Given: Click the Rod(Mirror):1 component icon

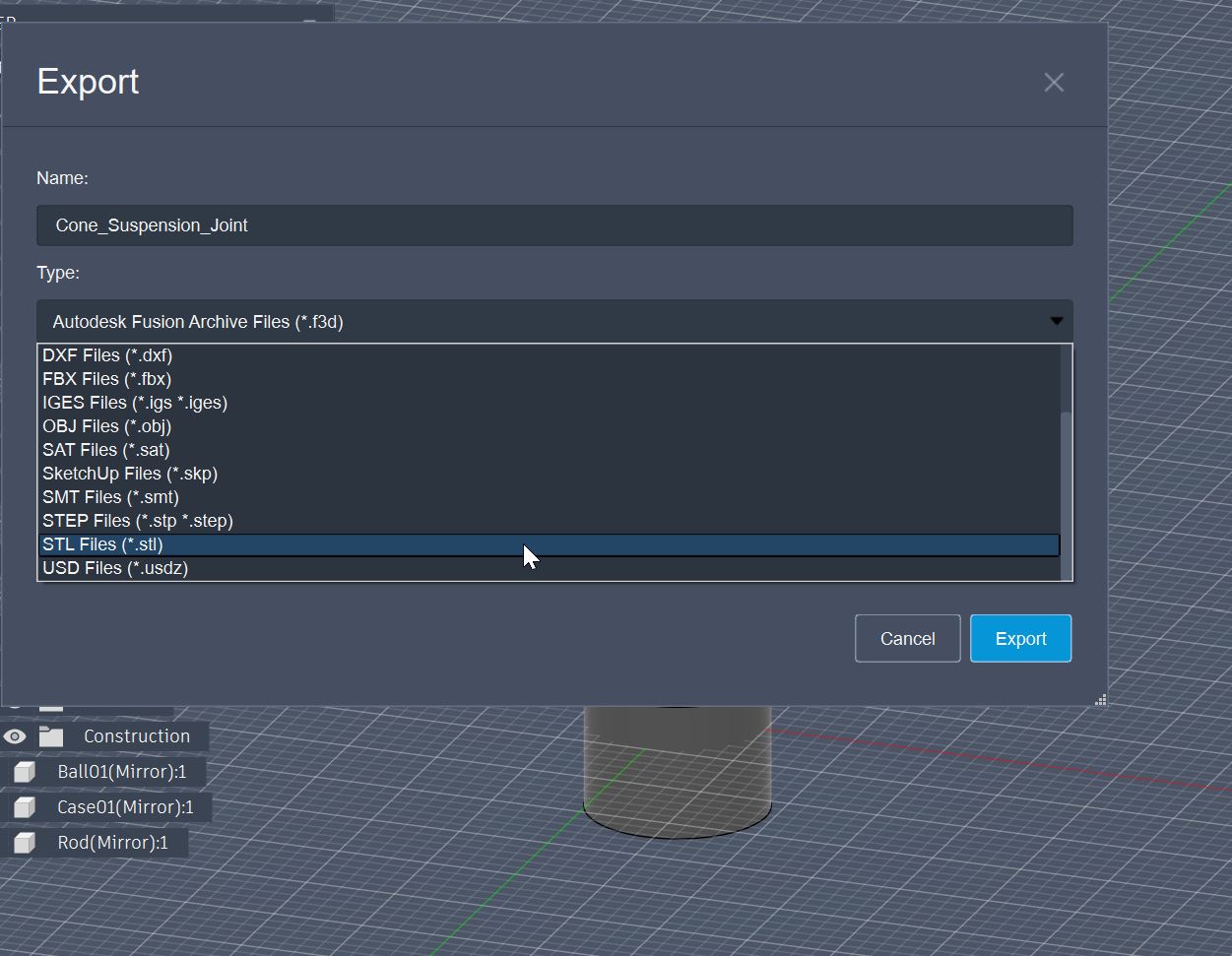Looking at the screenshot, I should click(25, 843).
